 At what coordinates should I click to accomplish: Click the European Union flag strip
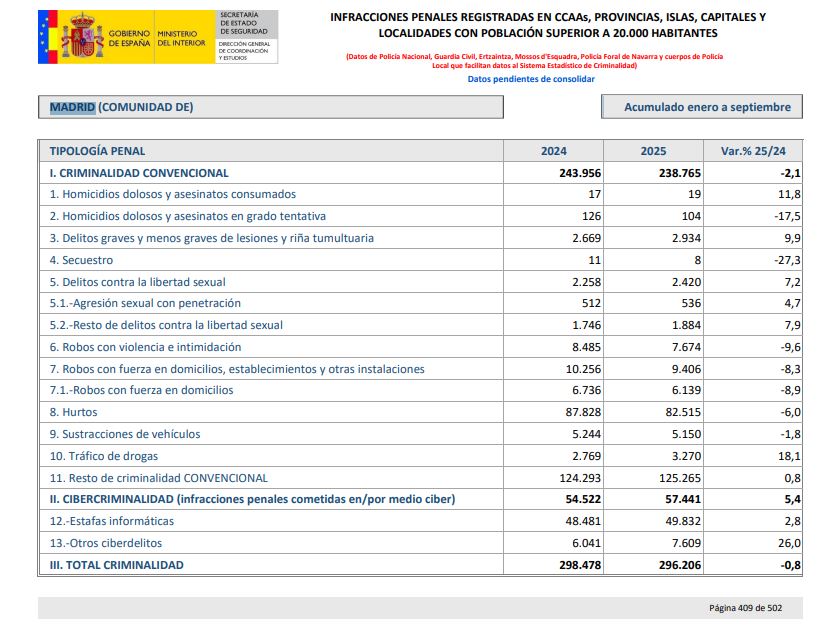pos(43,36)
